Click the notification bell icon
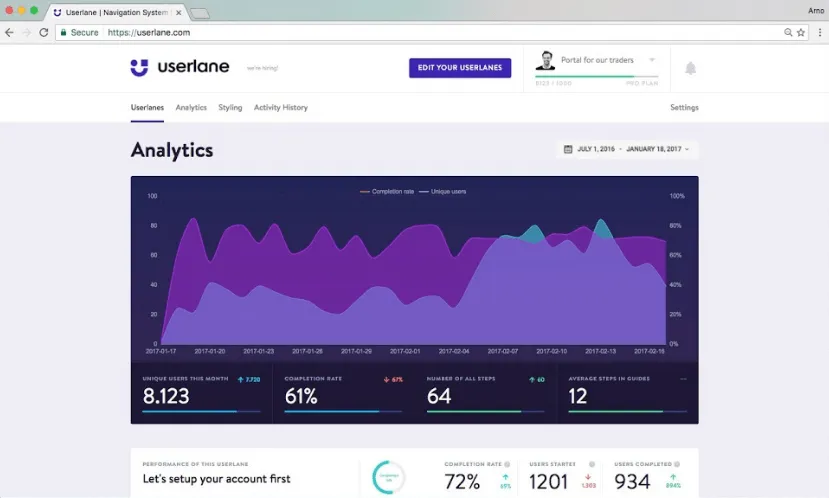 click(x=690, y=68)
